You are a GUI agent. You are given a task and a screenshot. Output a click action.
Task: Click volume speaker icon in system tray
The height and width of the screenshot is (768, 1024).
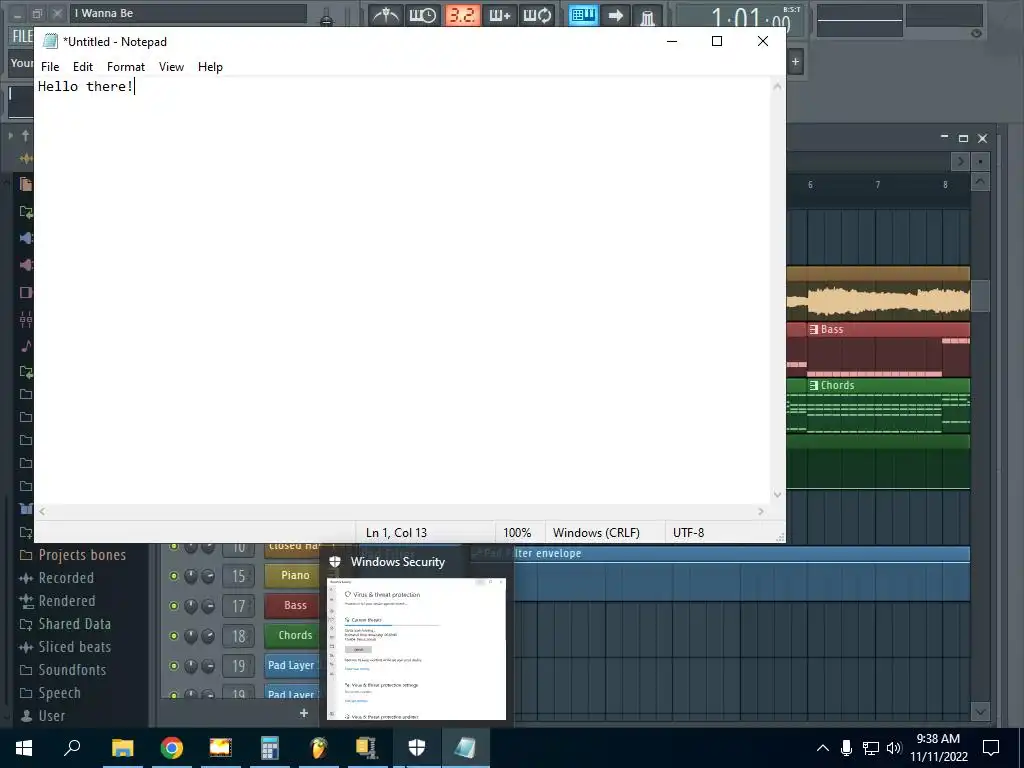[893, 748]
